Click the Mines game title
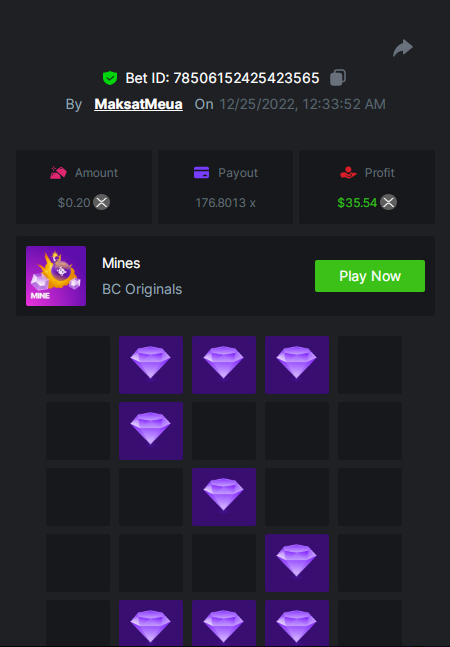450x647 pixels. 121,263
